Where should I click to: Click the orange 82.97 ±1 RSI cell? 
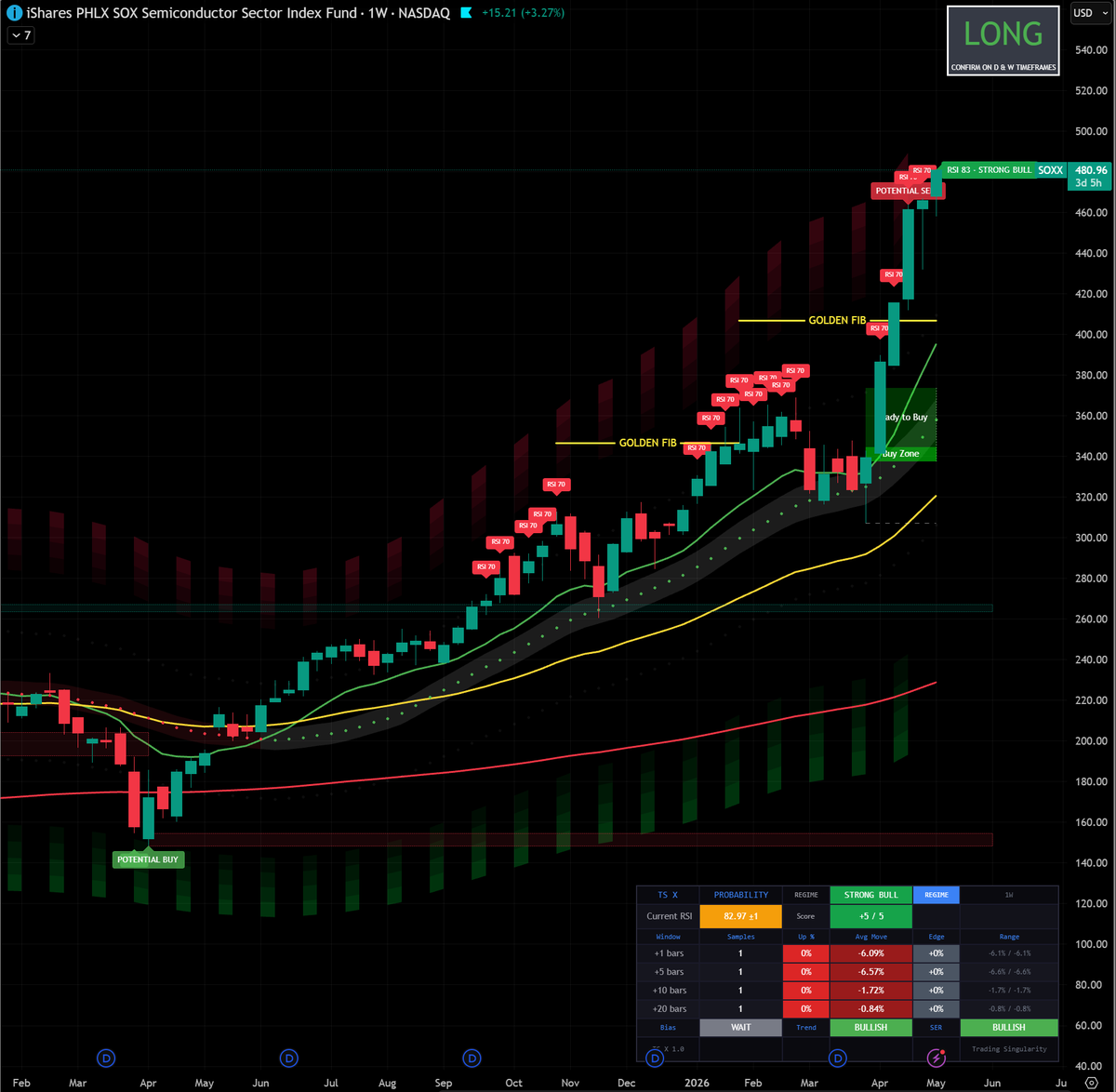(x=741, y=916)
